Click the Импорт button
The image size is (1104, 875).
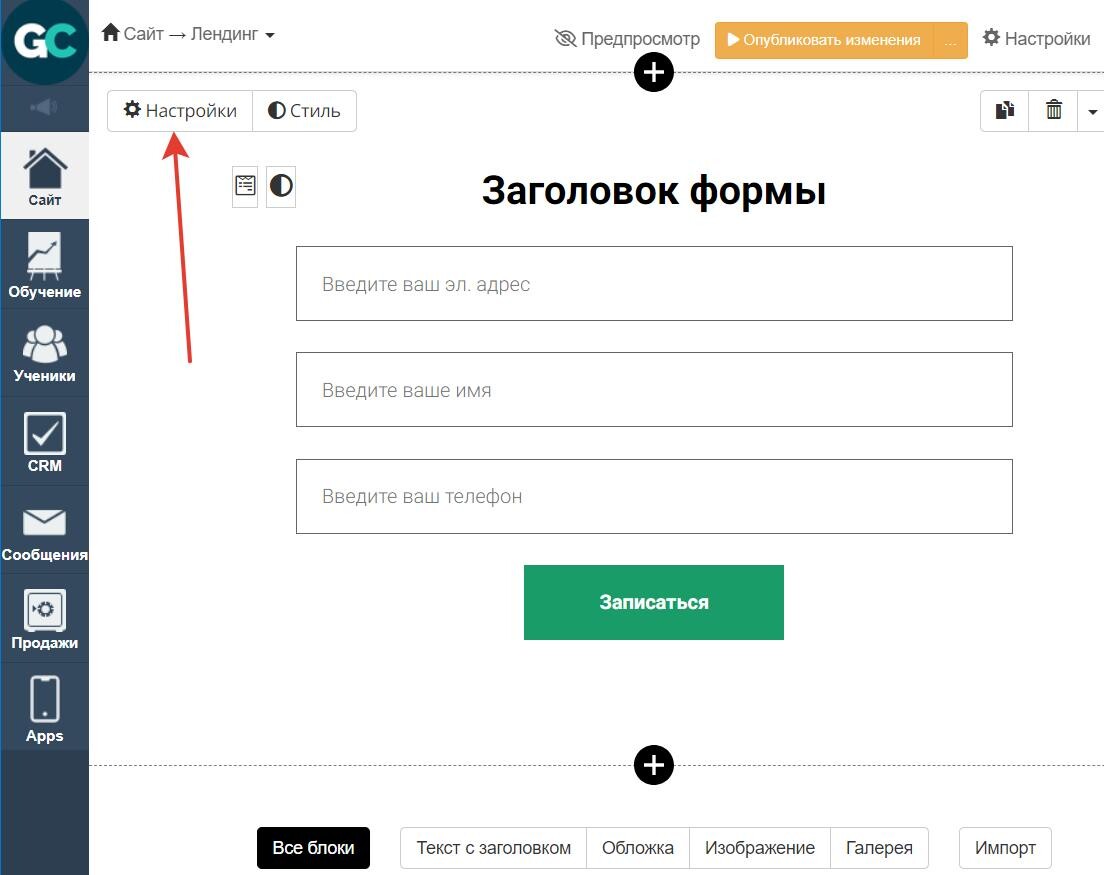coord(1005,848)
